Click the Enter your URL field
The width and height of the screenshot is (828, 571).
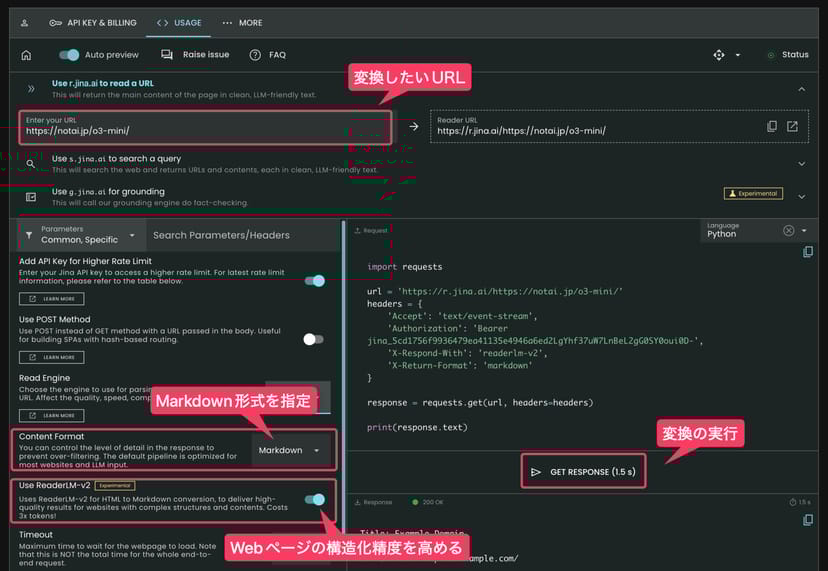(205, 127)
